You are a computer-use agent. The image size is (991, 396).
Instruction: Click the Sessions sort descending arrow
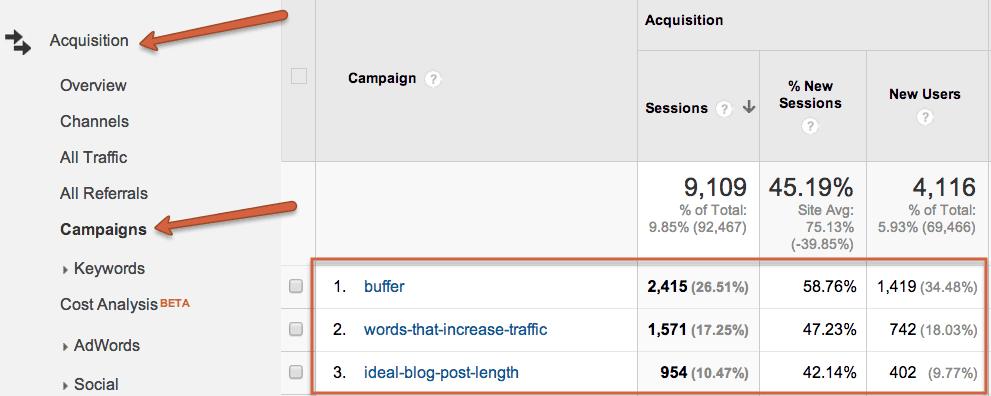(749, 108)
